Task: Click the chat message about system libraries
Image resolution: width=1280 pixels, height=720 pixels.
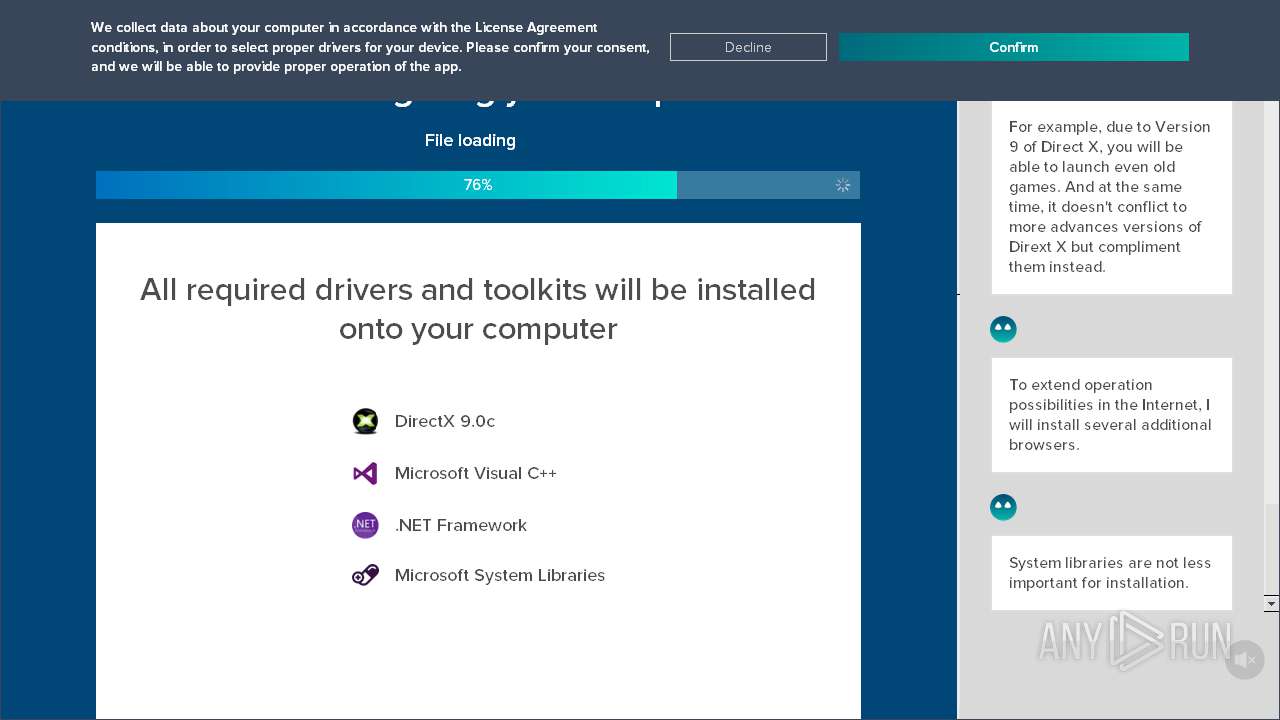Action: click(1112, 573)
